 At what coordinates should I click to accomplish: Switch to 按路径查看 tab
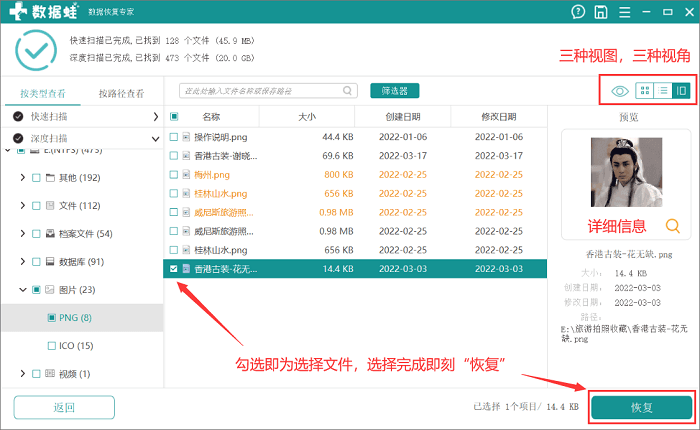click(x=121, y=93)
